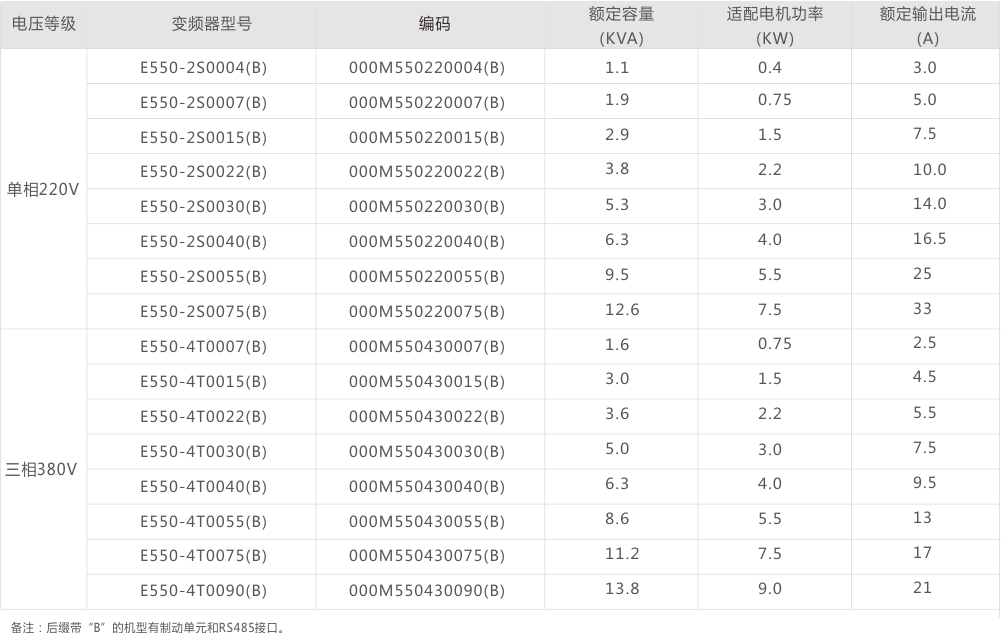Click the 额定输出电流 (A) header

pyautogui.click(x=927, y=26)
